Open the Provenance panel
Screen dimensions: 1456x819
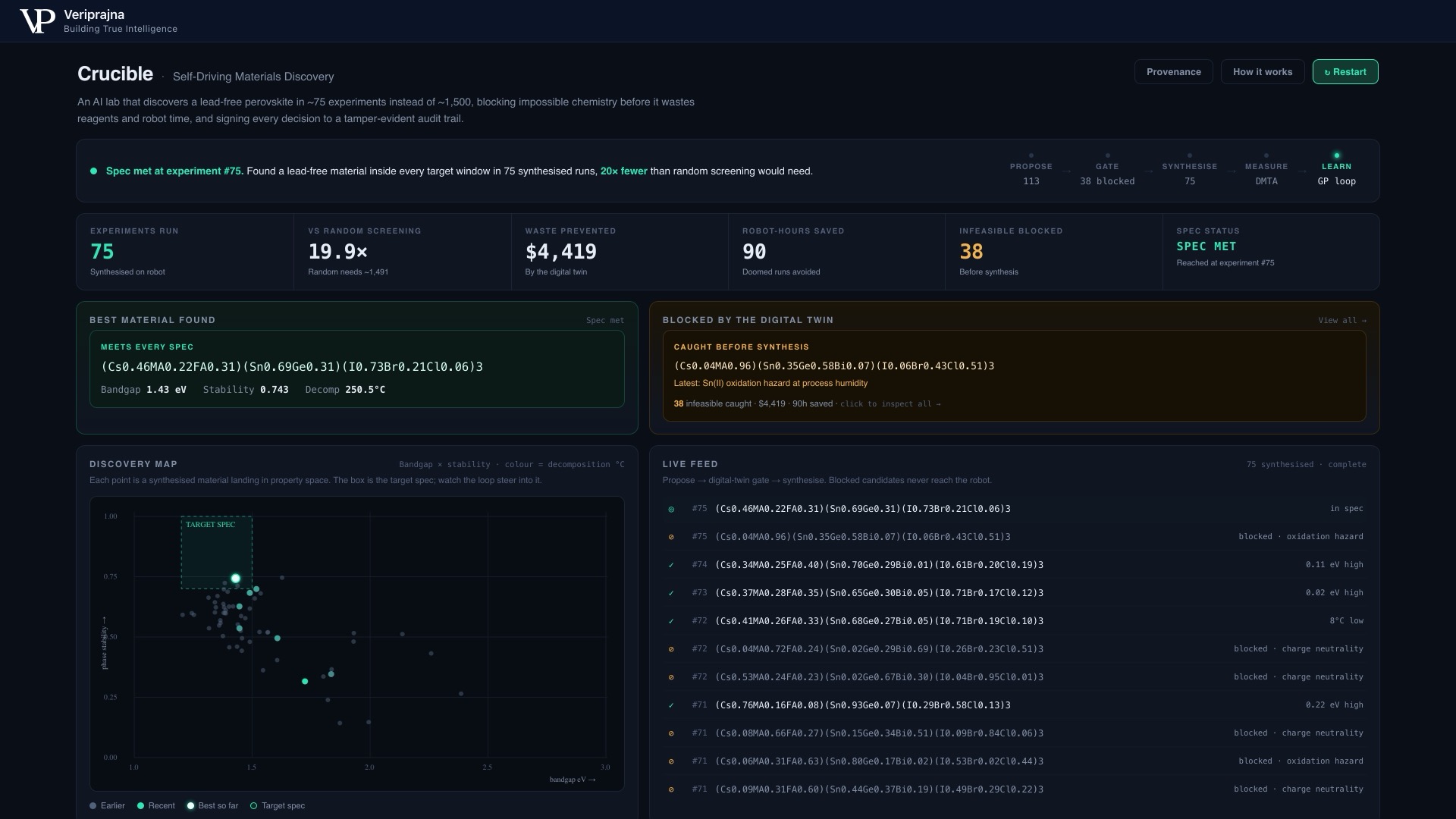click(1174, 72)
